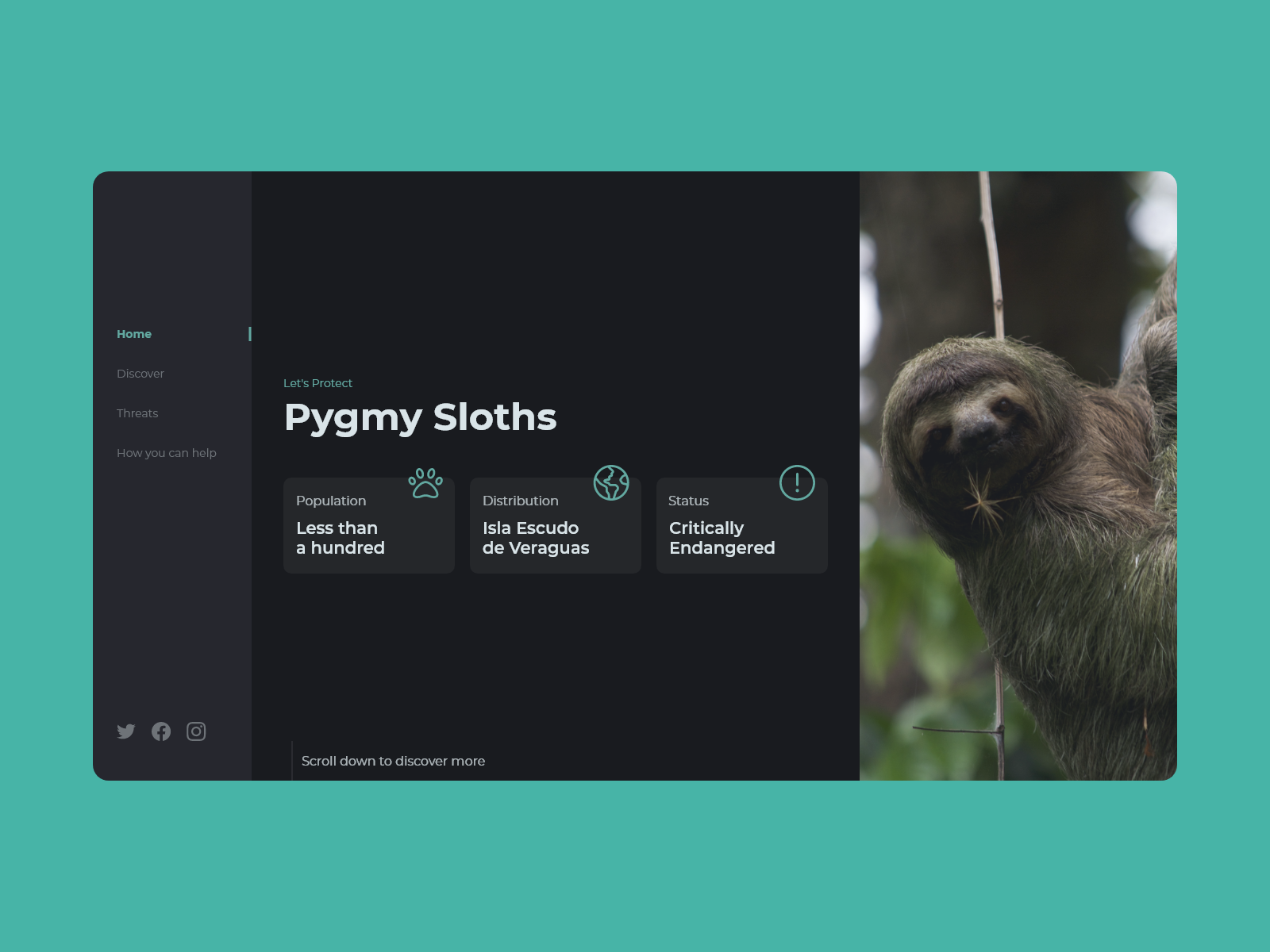Open the Threats menu item
Screen dimensions: 1270x952
tap(137, 413)
